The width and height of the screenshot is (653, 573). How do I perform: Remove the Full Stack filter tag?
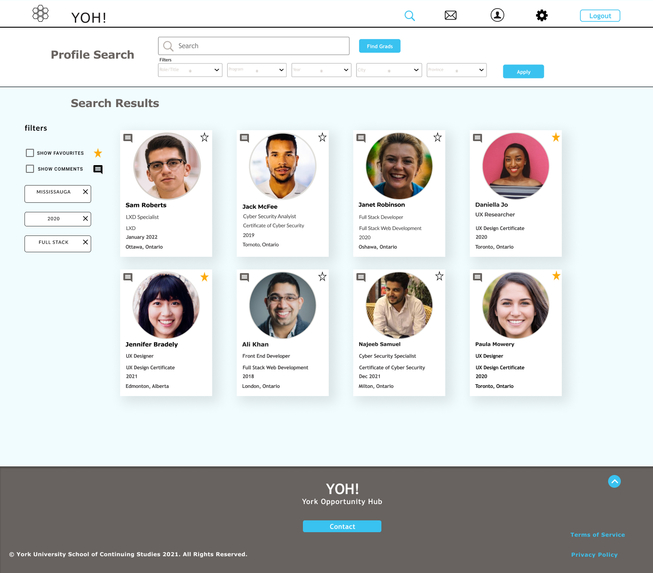[85, 242]
